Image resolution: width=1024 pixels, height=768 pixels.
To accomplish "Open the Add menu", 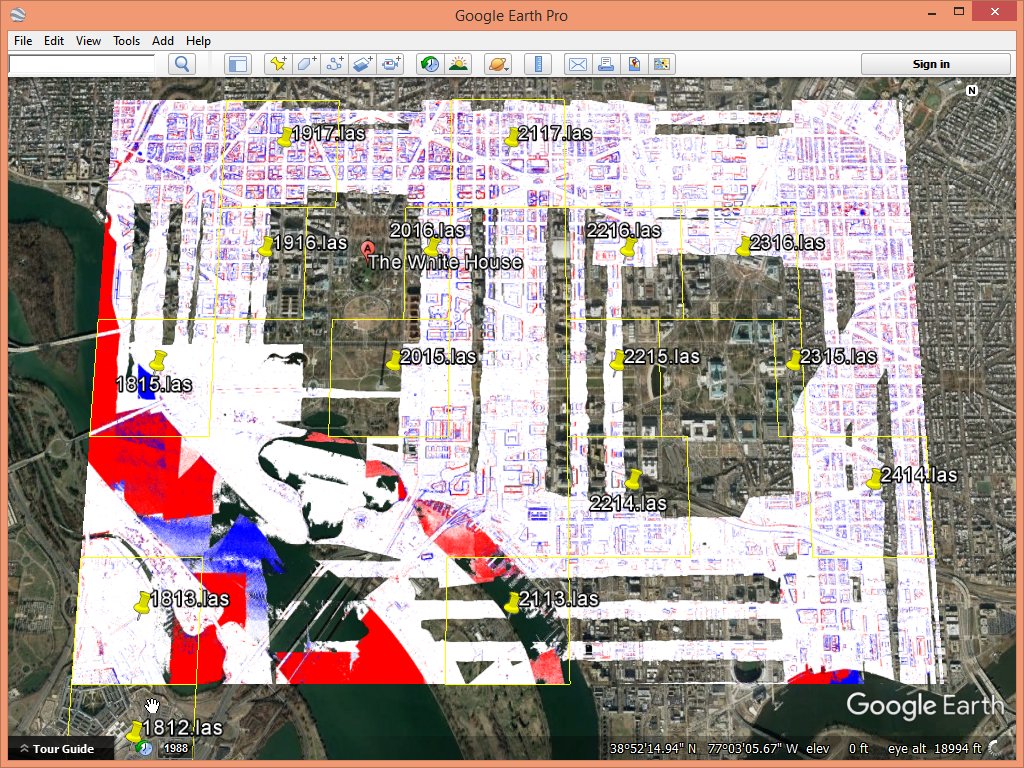I will (x=163, y=41).
